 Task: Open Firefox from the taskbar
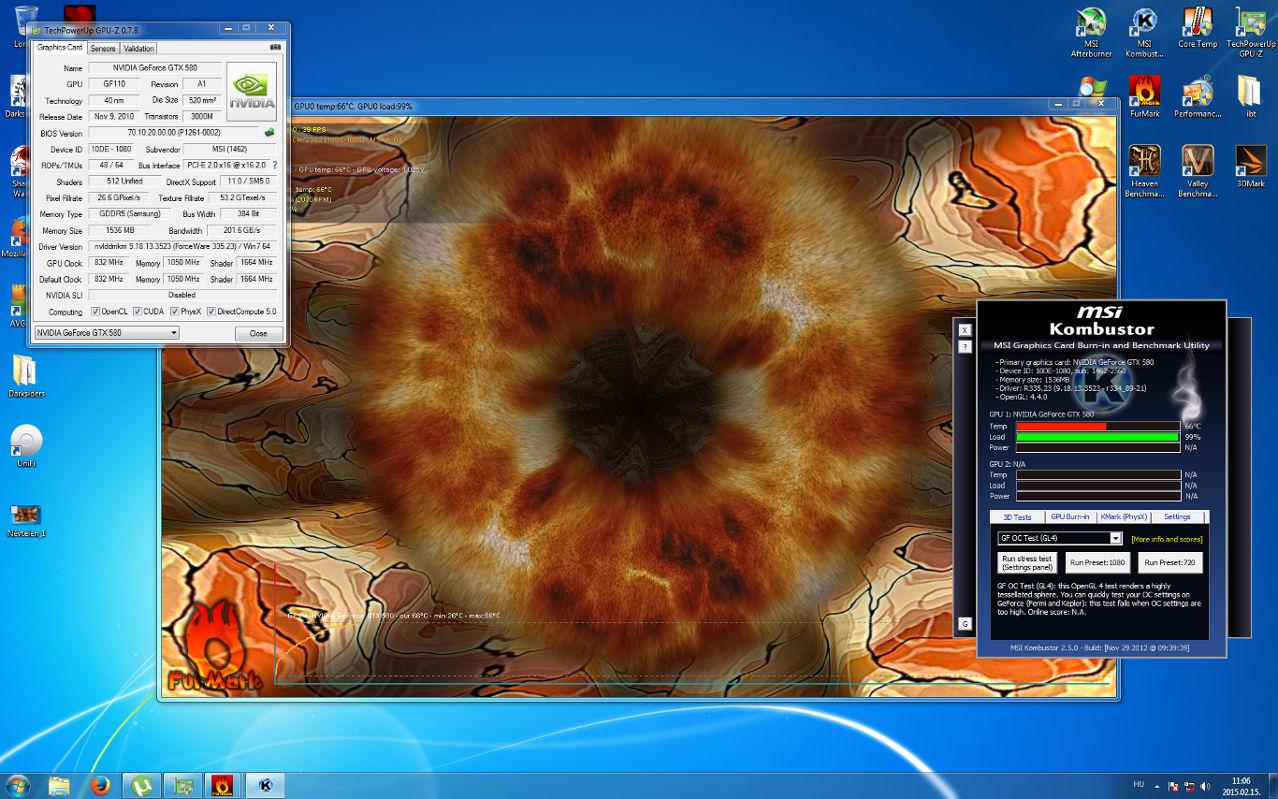pos(99,785)
